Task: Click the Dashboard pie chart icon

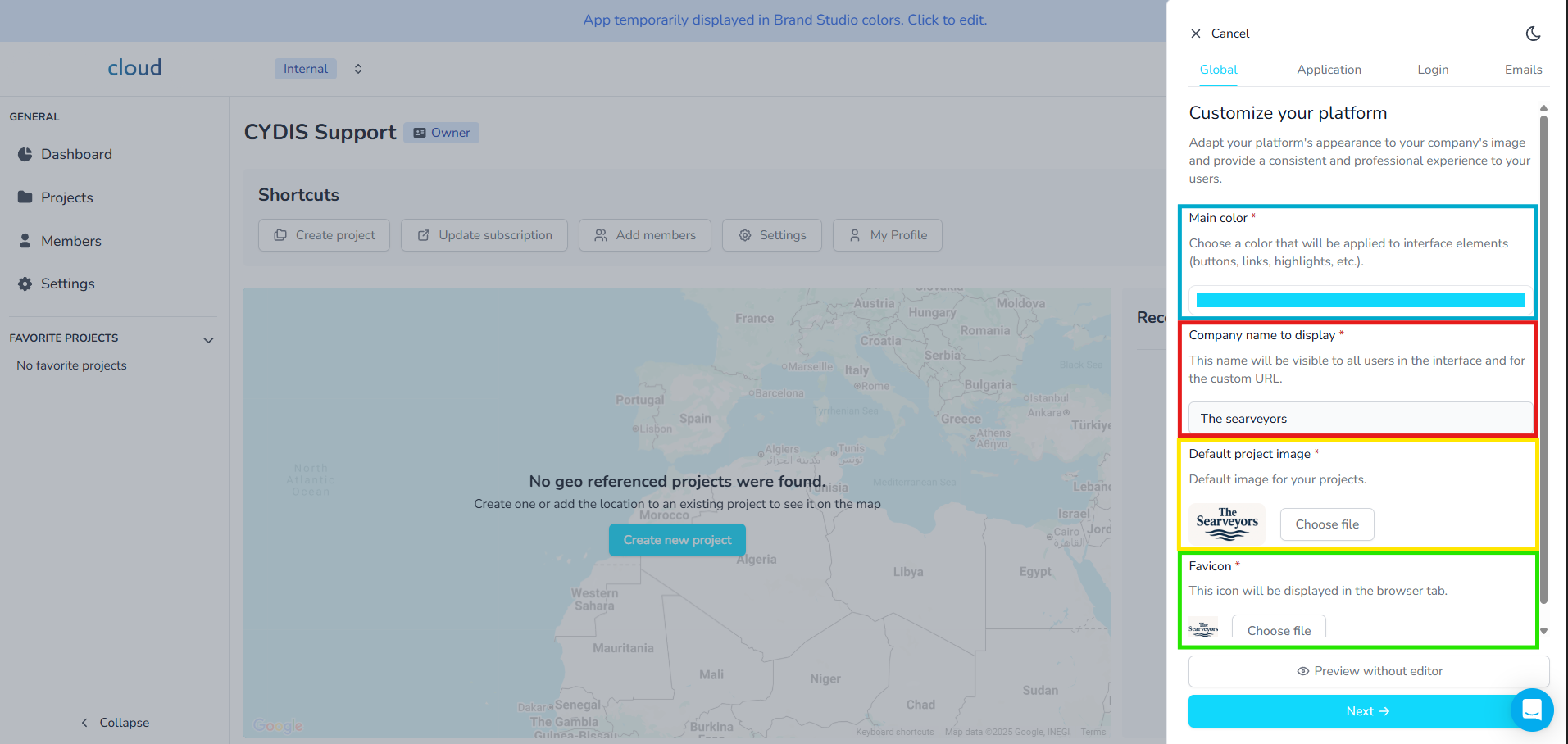Action: 25,154
